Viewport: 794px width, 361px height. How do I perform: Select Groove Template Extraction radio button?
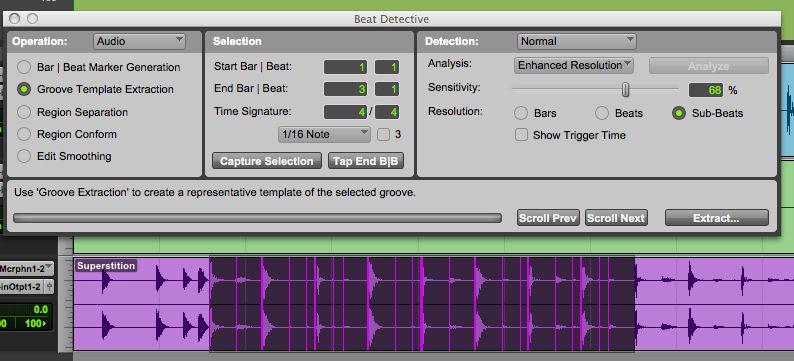click(24, 90)
